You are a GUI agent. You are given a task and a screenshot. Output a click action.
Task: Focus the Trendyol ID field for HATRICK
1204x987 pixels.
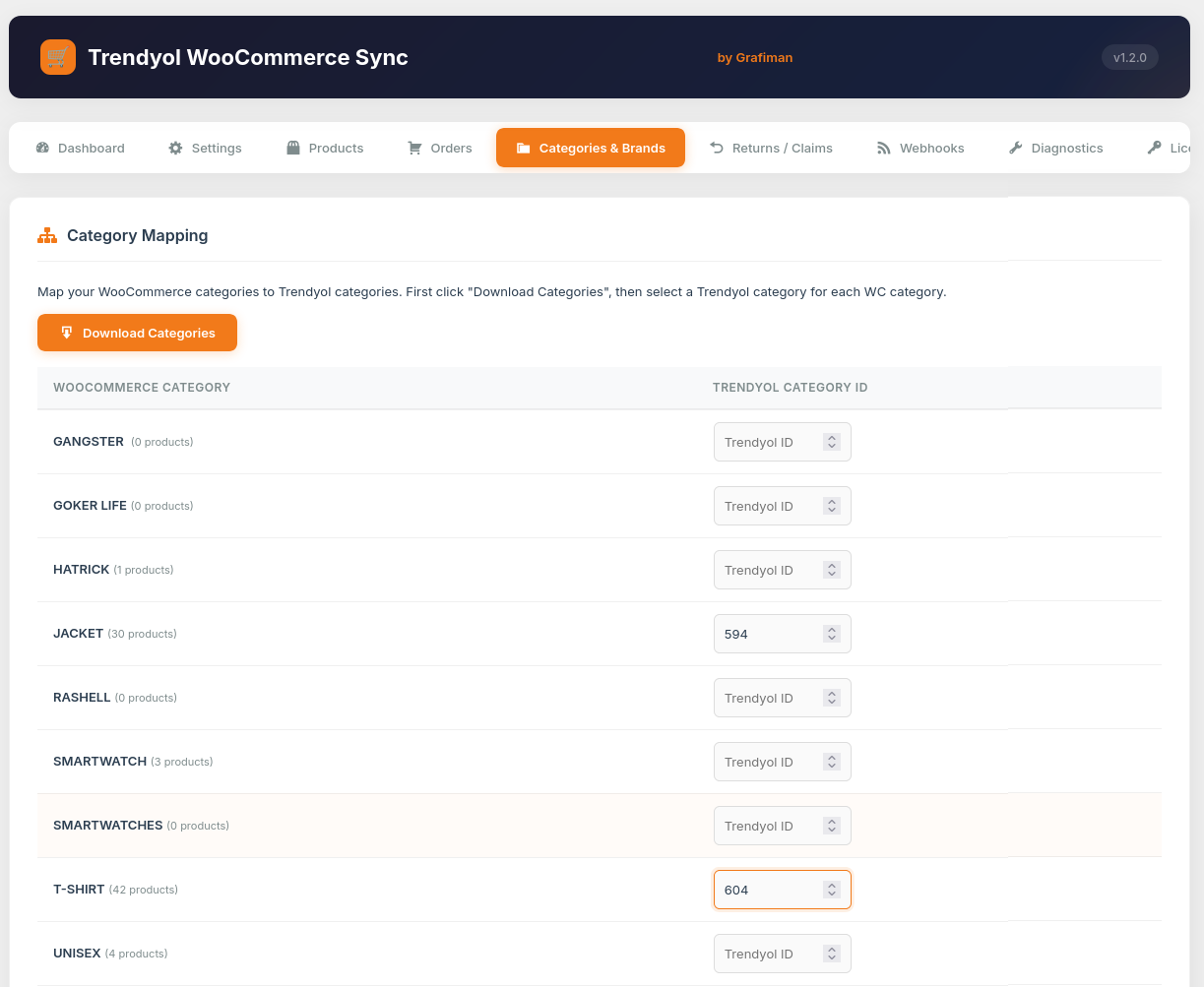(783, 570)
